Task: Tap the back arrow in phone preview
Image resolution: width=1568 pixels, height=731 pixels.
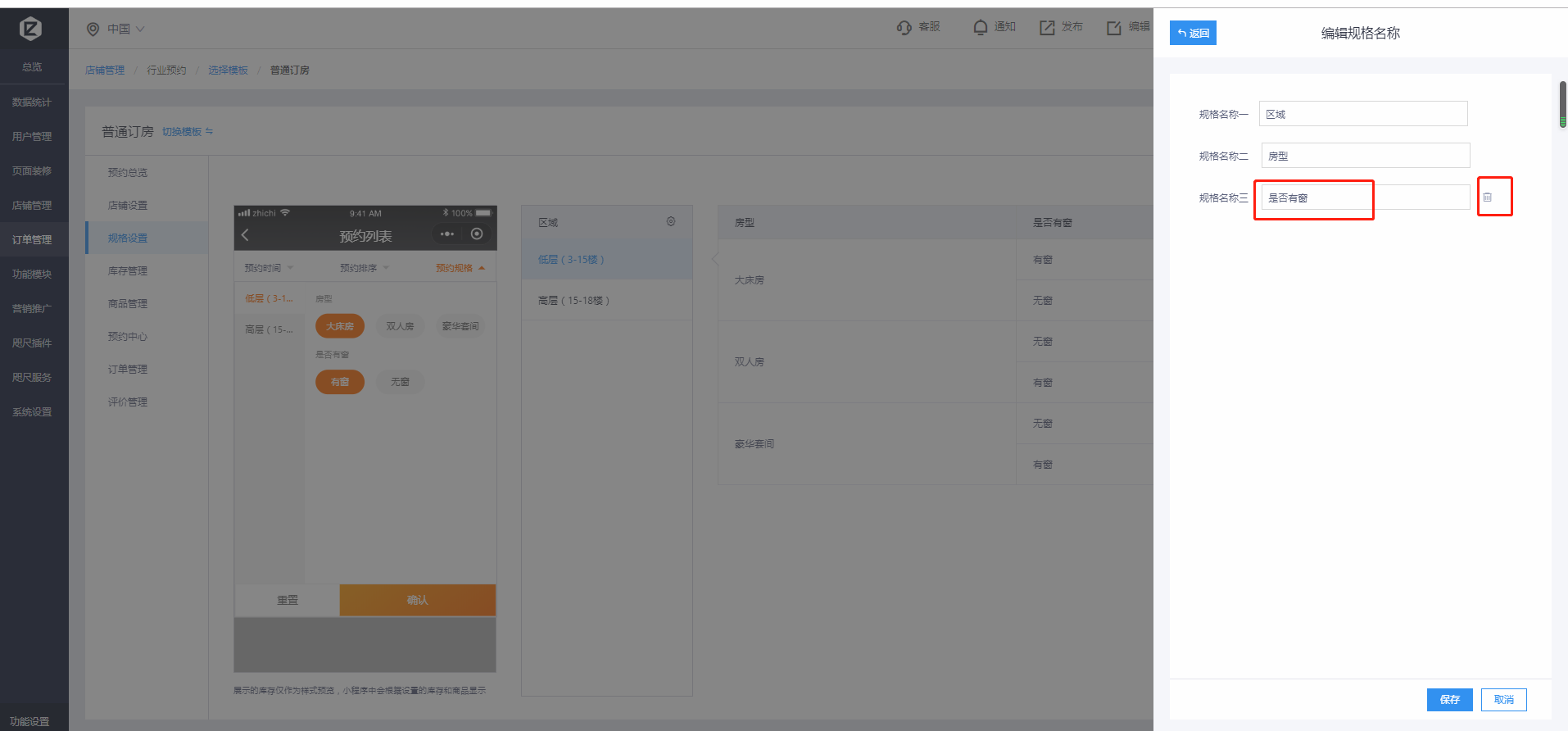Action: [x=245, y=235]
